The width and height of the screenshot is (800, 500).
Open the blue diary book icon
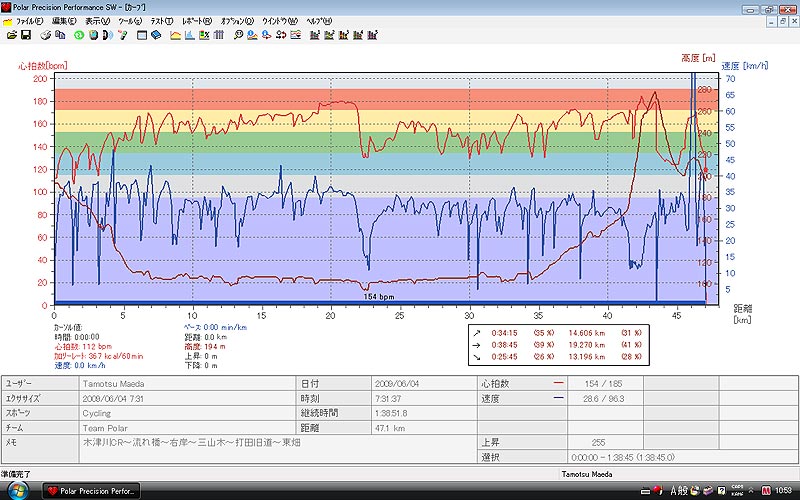pyautogui.click(x=156, y=35)
